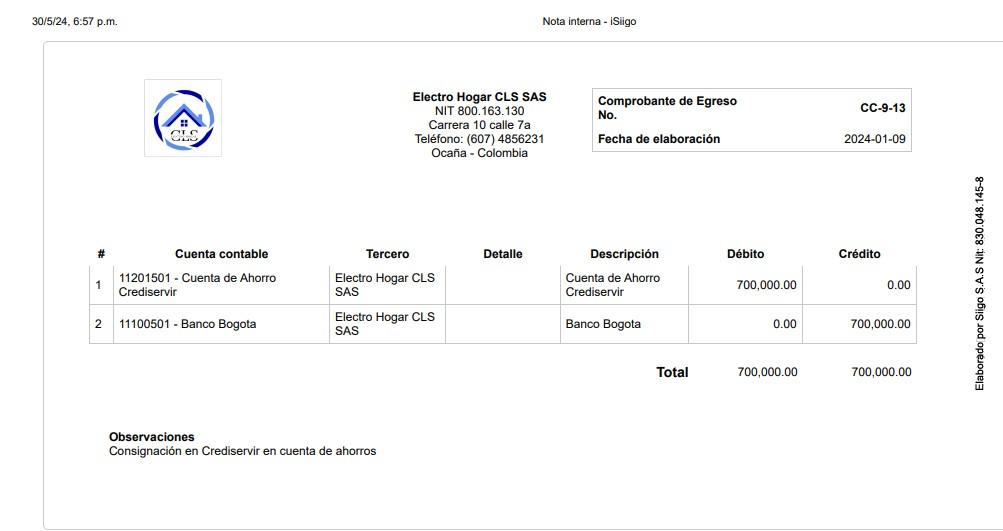Click the Comprobante de Egreso No. label
Viewport: 1003px width, 531px height.
pyautogui.click(x=667, y=108)
